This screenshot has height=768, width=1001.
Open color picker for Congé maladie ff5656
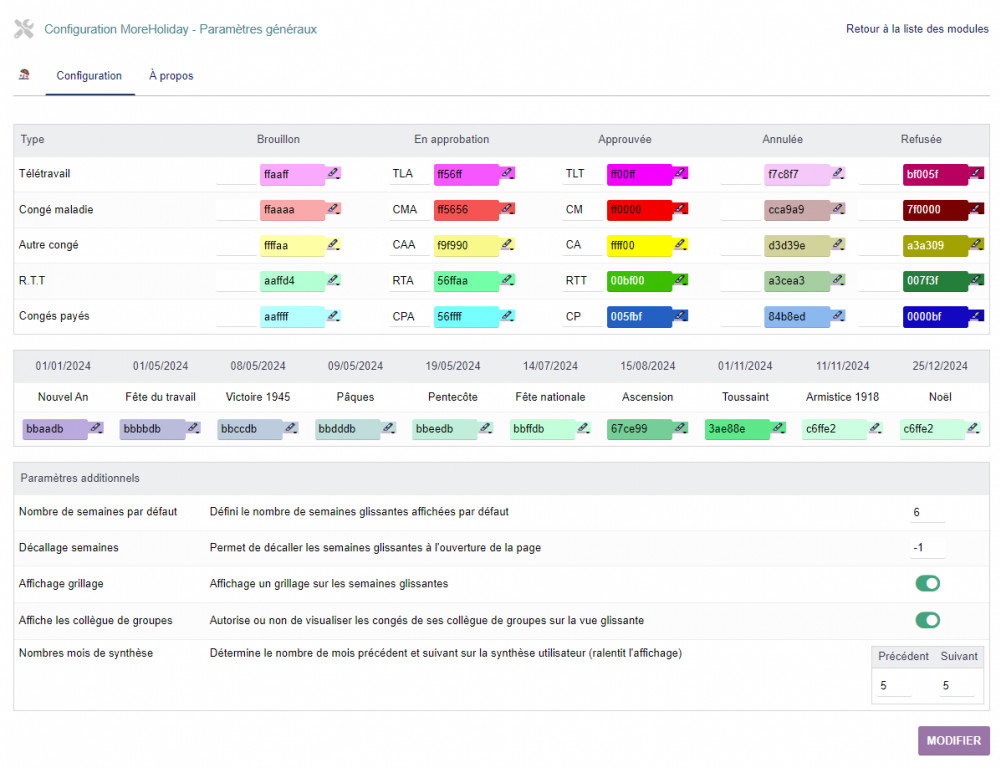coord(508,209)
